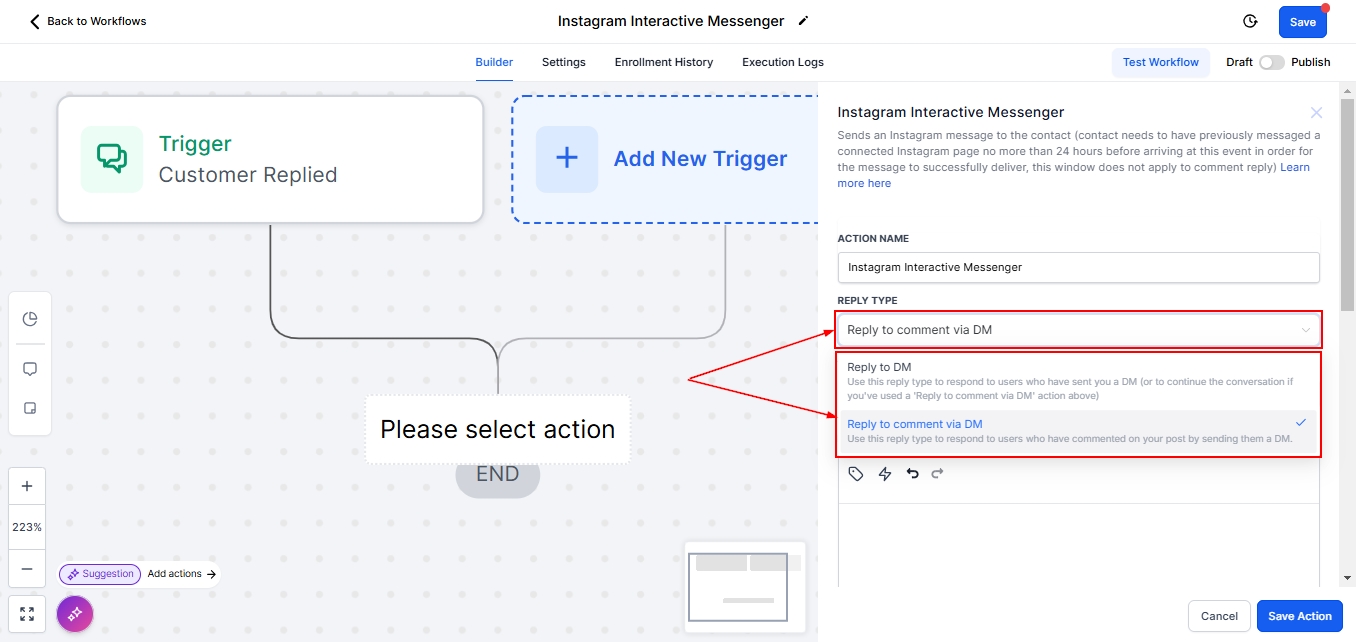The image size is (1356, 642).
Task: Click the fit-to-screen expand icon
Action: tap(27, 614)
